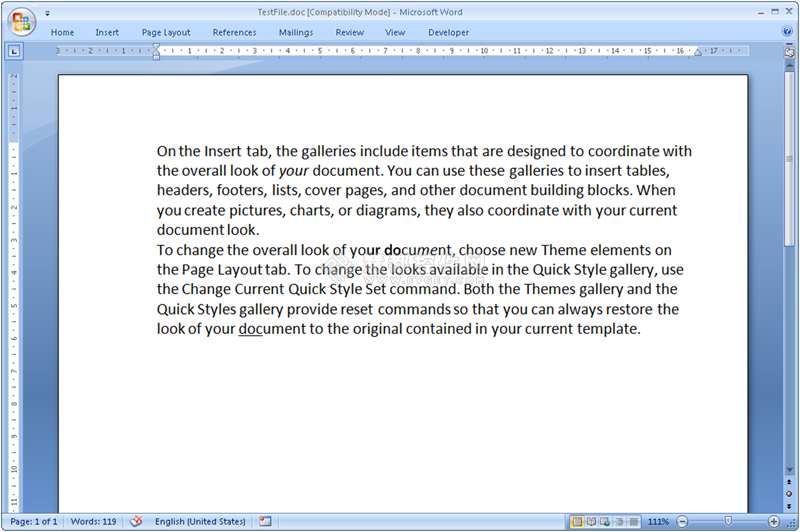Open the Select Browse Object button

tap(789, 494)
